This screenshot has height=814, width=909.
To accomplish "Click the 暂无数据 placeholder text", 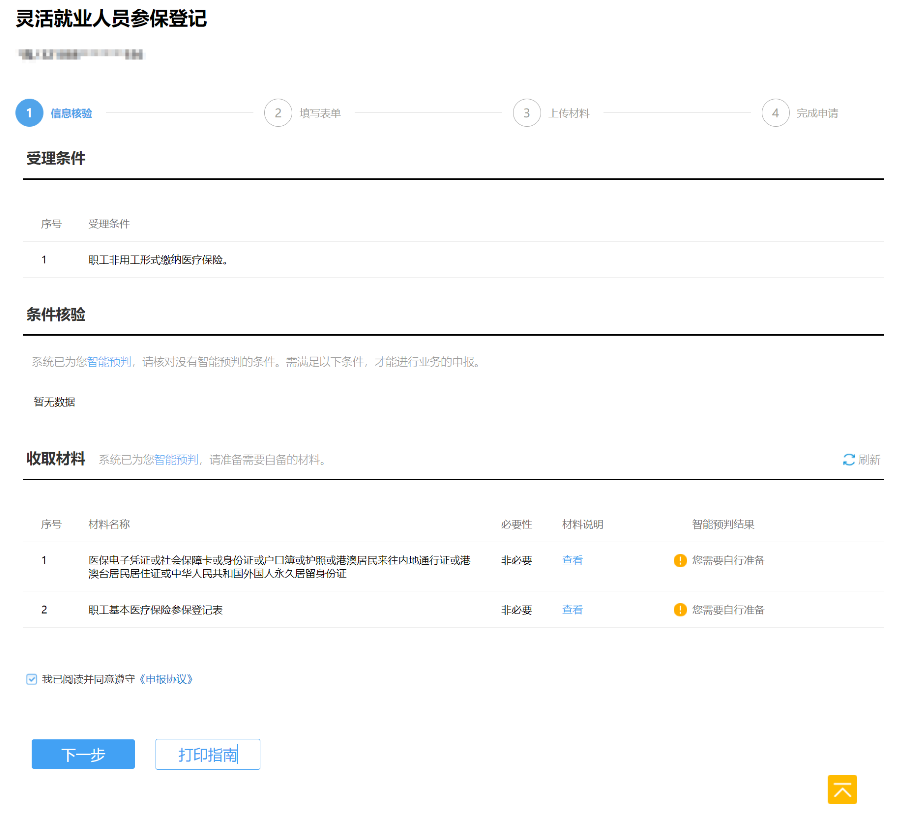I will 54,402.
